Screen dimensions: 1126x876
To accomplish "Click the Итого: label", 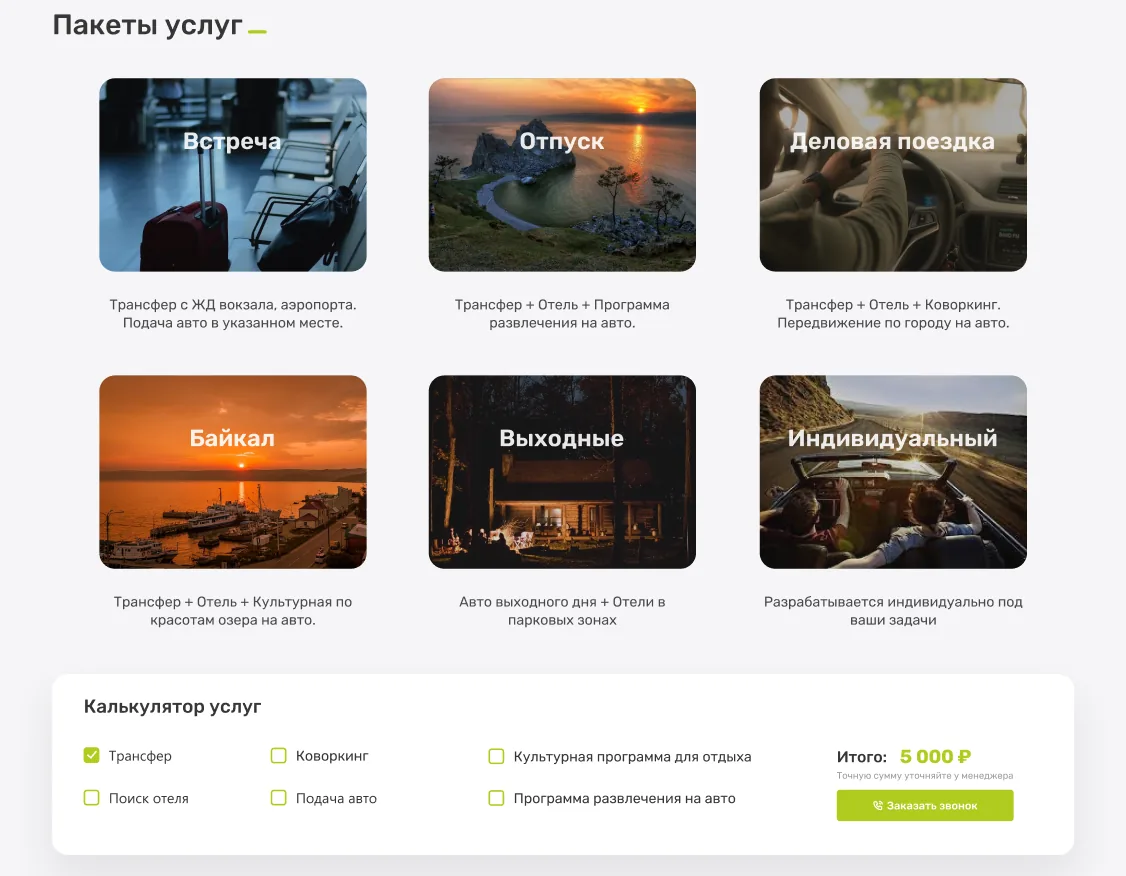I will [862, 757].
